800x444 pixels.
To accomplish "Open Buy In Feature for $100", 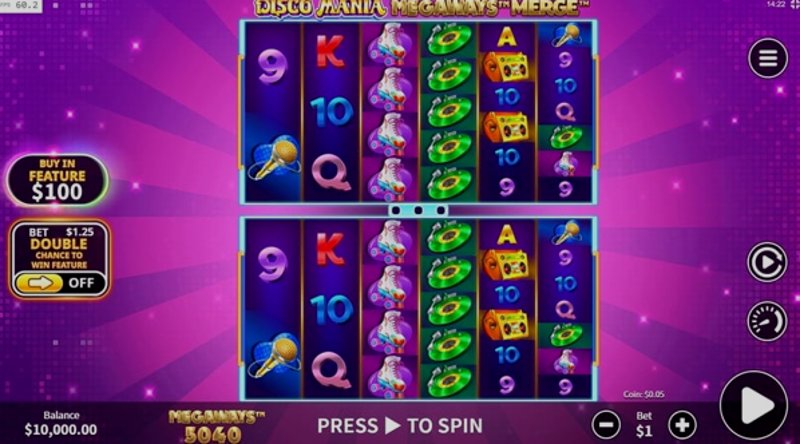I will point(57,180).
